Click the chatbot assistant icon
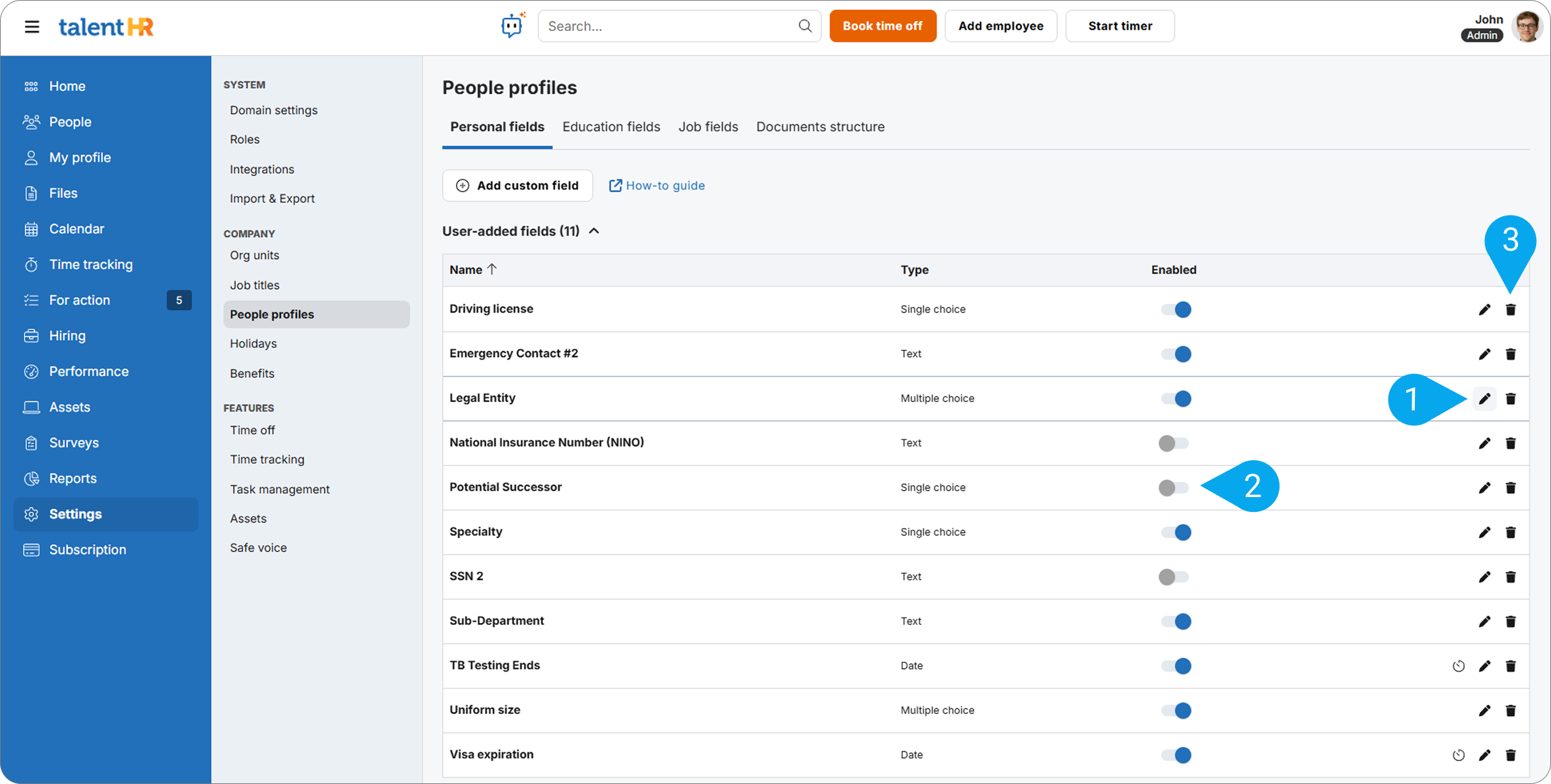 point(512,26)
